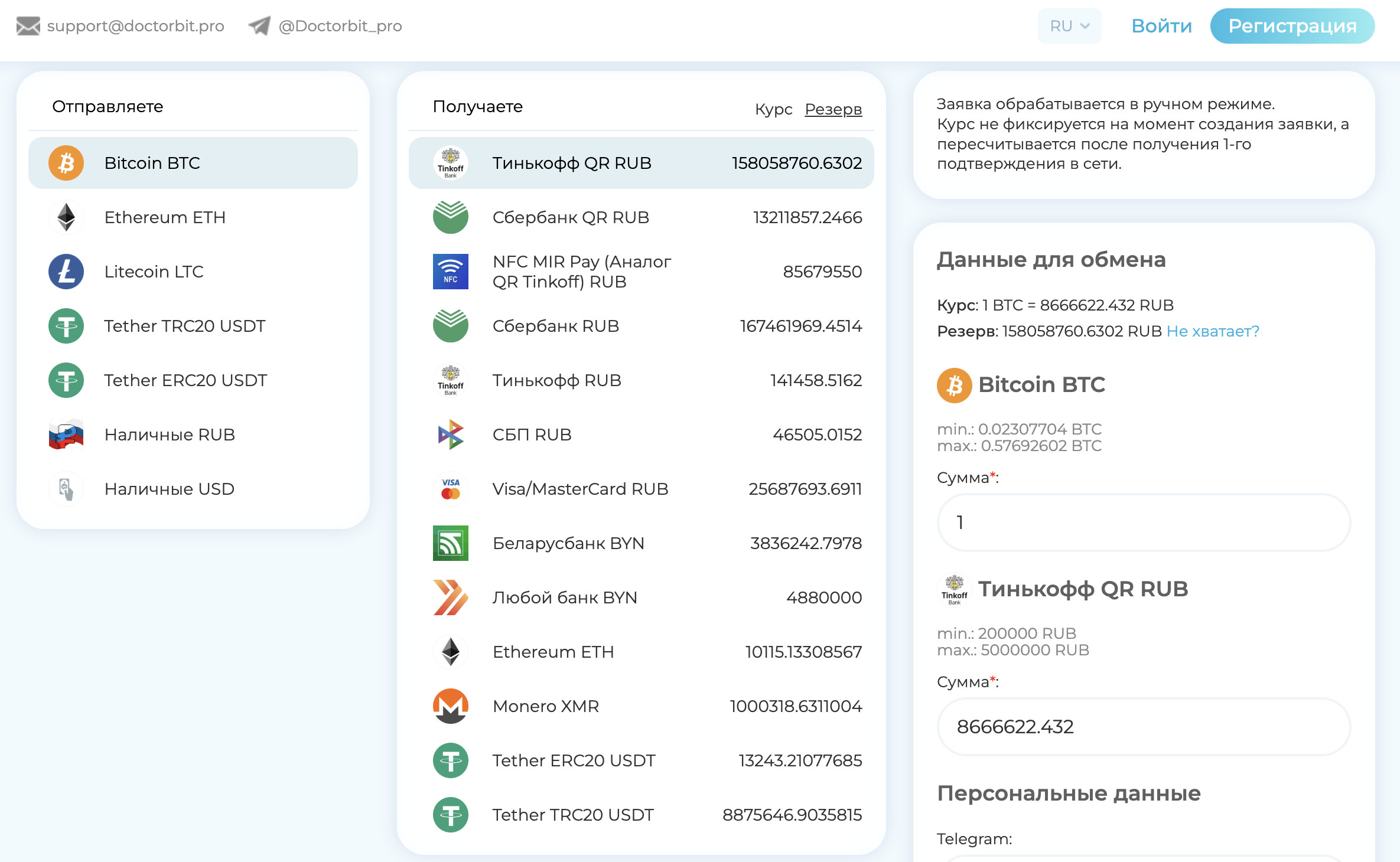This screenshot has height=862, width=1400.
Task: Click the Войти login link
Action: [x=1161, y=26]
